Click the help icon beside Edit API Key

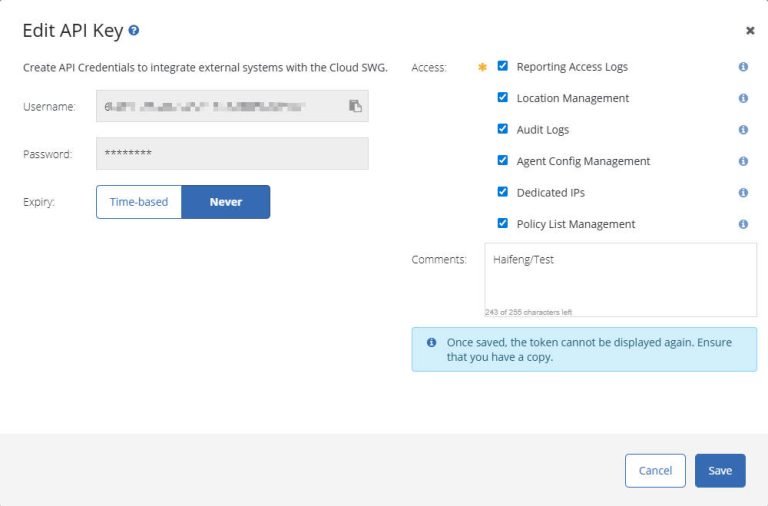(134, 31)
